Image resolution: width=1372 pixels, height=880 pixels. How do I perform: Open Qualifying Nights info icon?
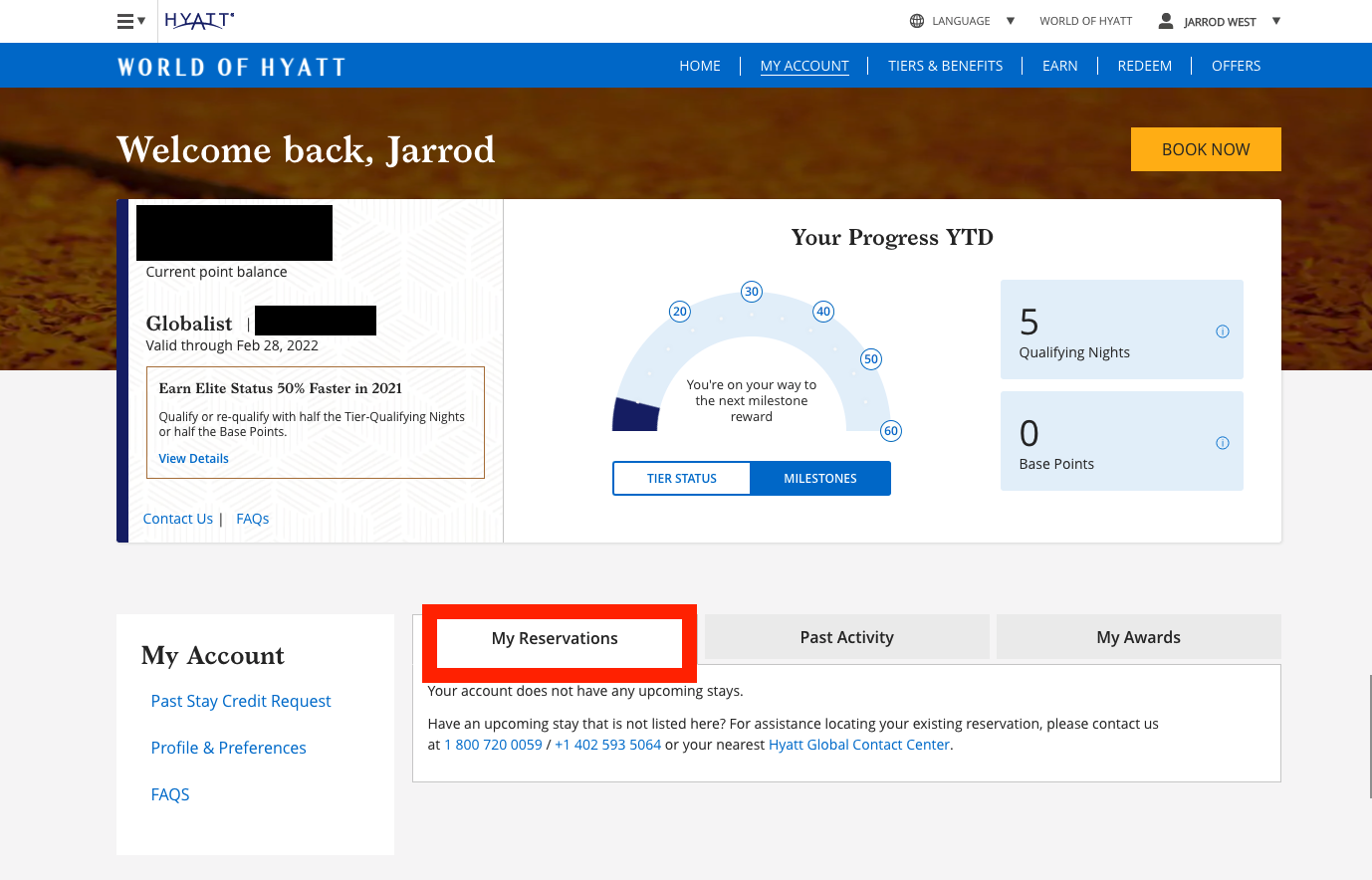point(1223,331)
